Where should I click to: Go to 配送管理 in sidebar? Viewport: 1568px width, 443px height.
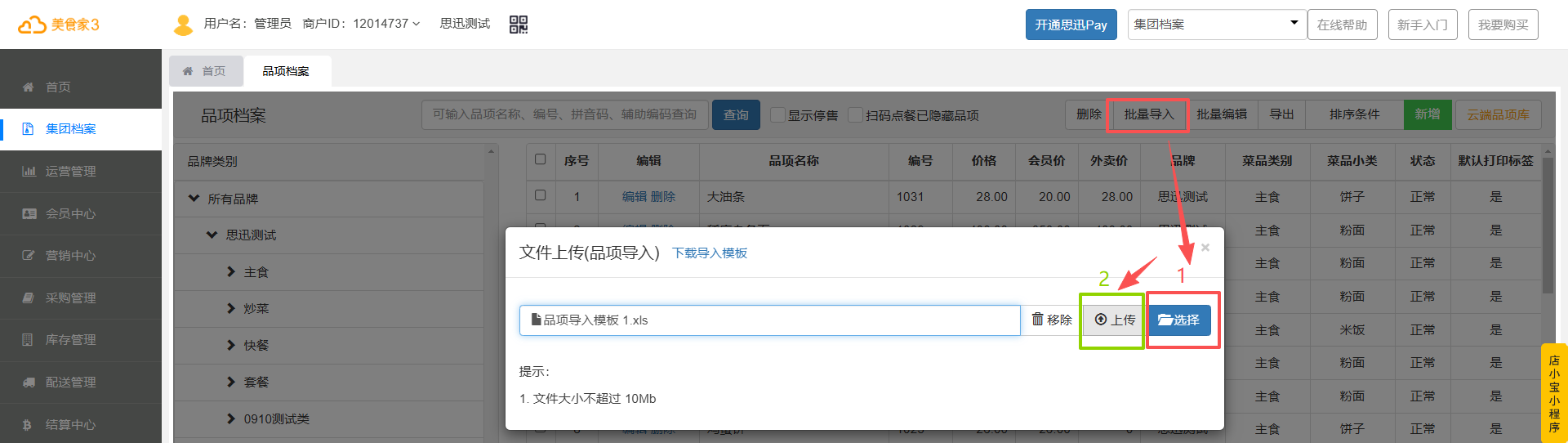pyautogui.click(x=70, y=383)
